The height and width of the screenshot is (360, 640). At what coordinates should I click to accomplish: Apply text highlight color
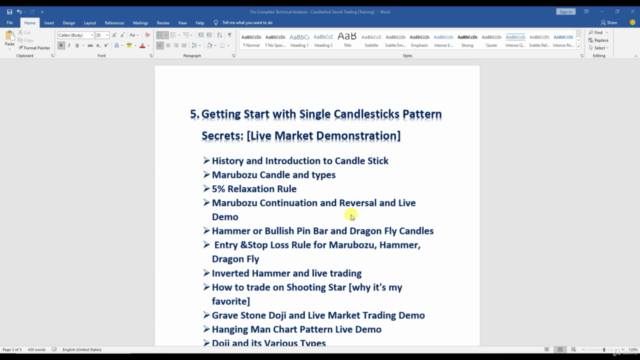tap(129, 46)
